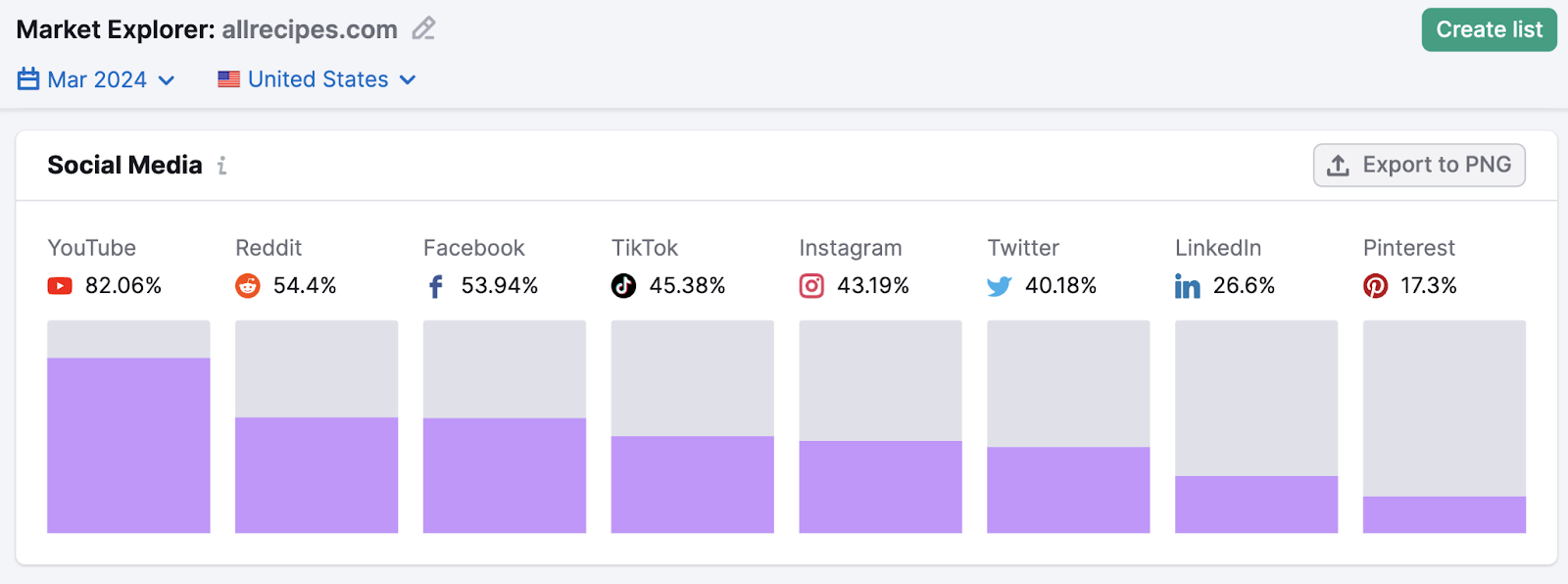Viewport: 1568px width, 584px height.
Task: Expand the chevron next to United States flag
Action: tap(409, 79)
